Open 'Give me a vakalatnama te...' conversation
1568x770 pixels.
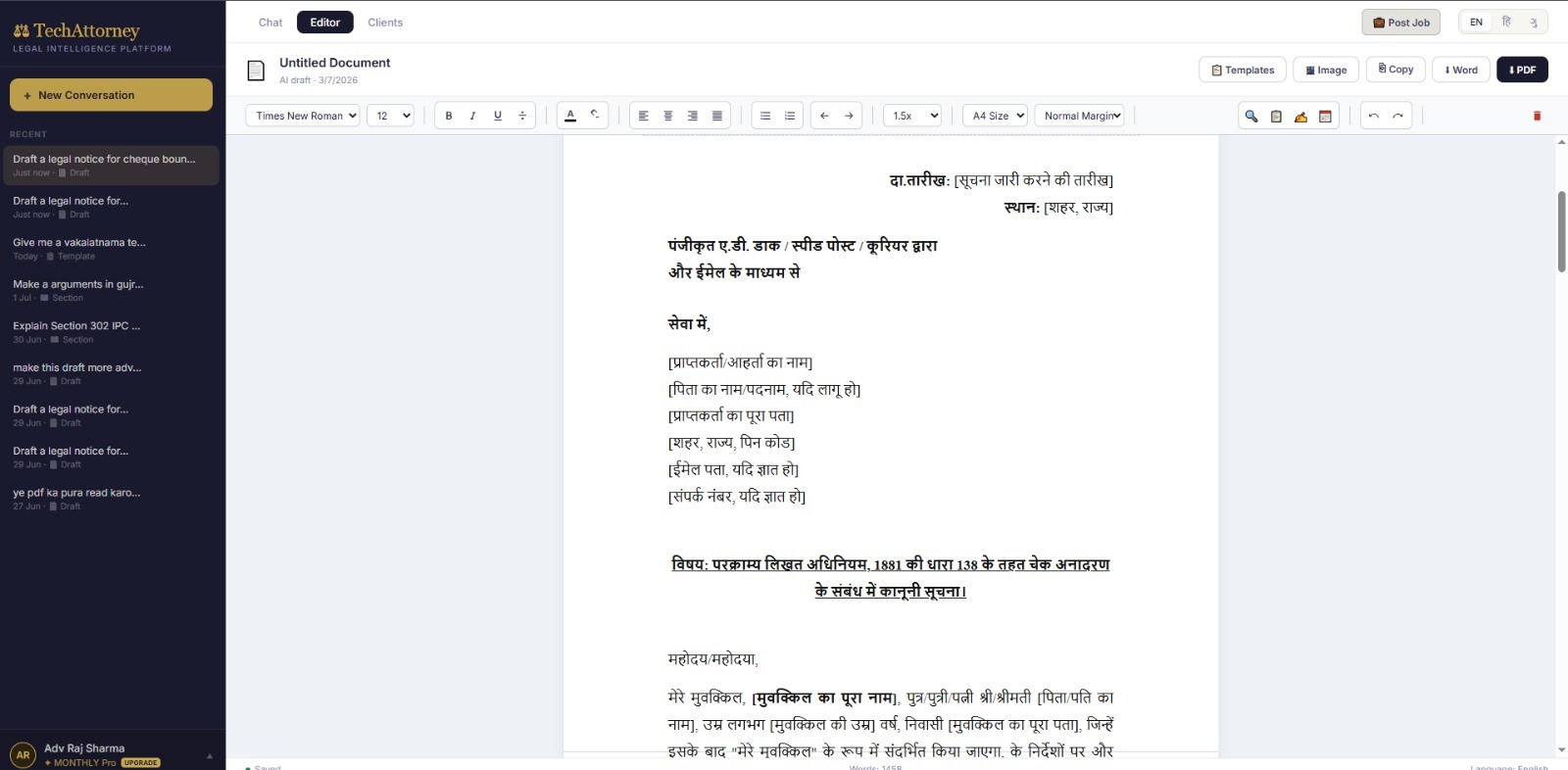click(x=111, y=249)
